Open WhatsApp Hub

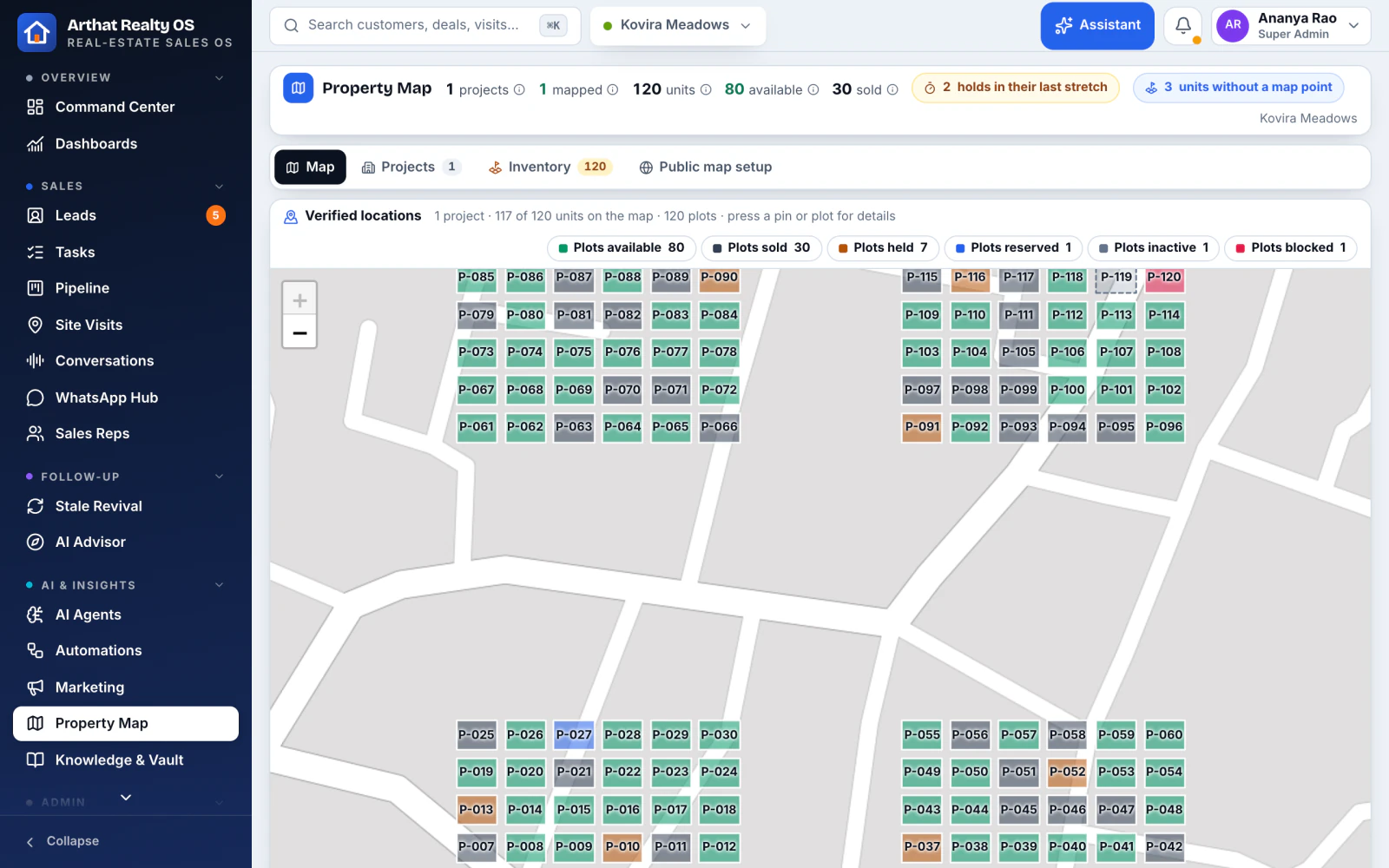click(126, 398)
